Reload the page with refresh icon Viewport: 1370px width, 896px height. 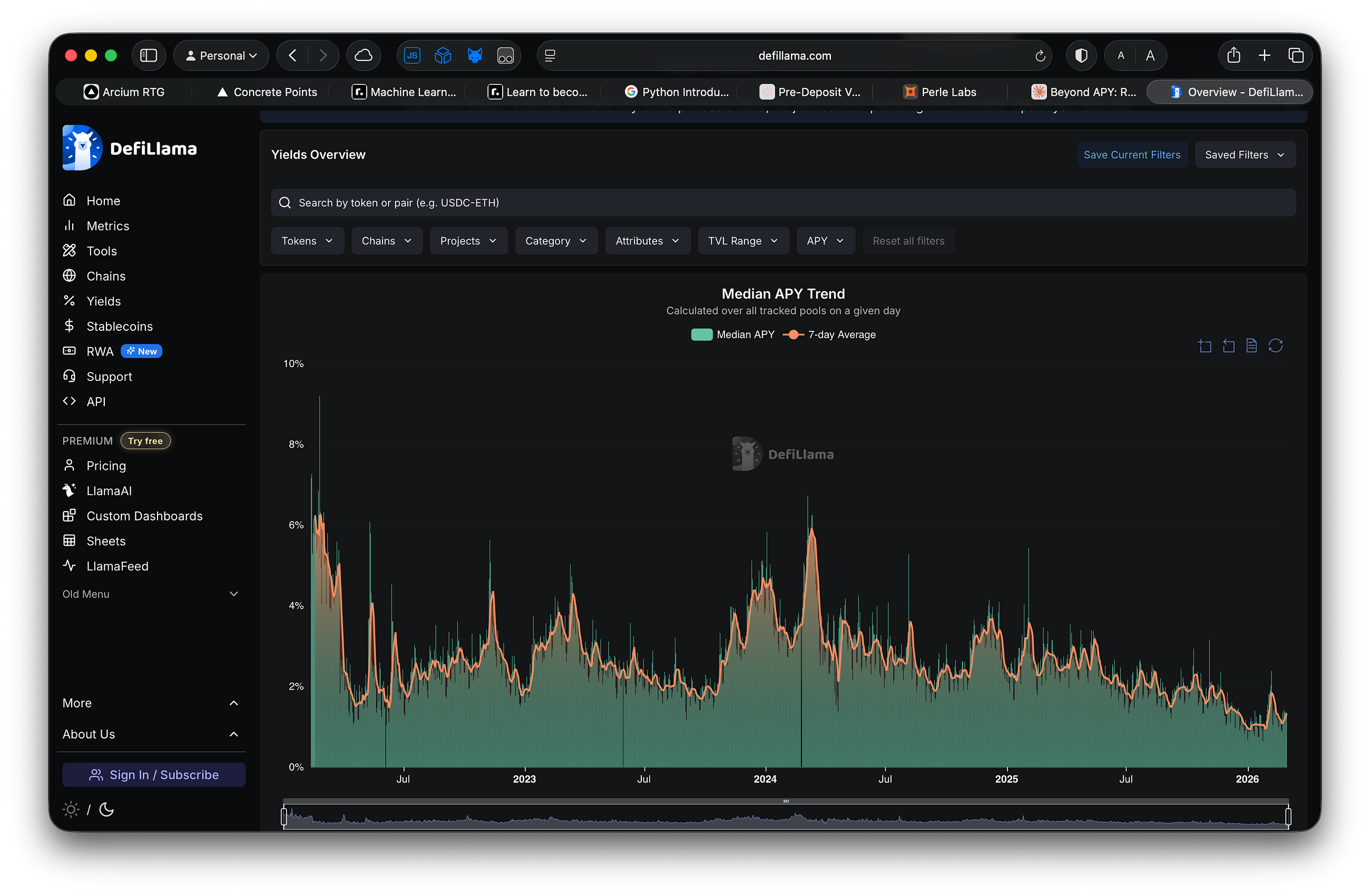click(x=1040, y=56)
